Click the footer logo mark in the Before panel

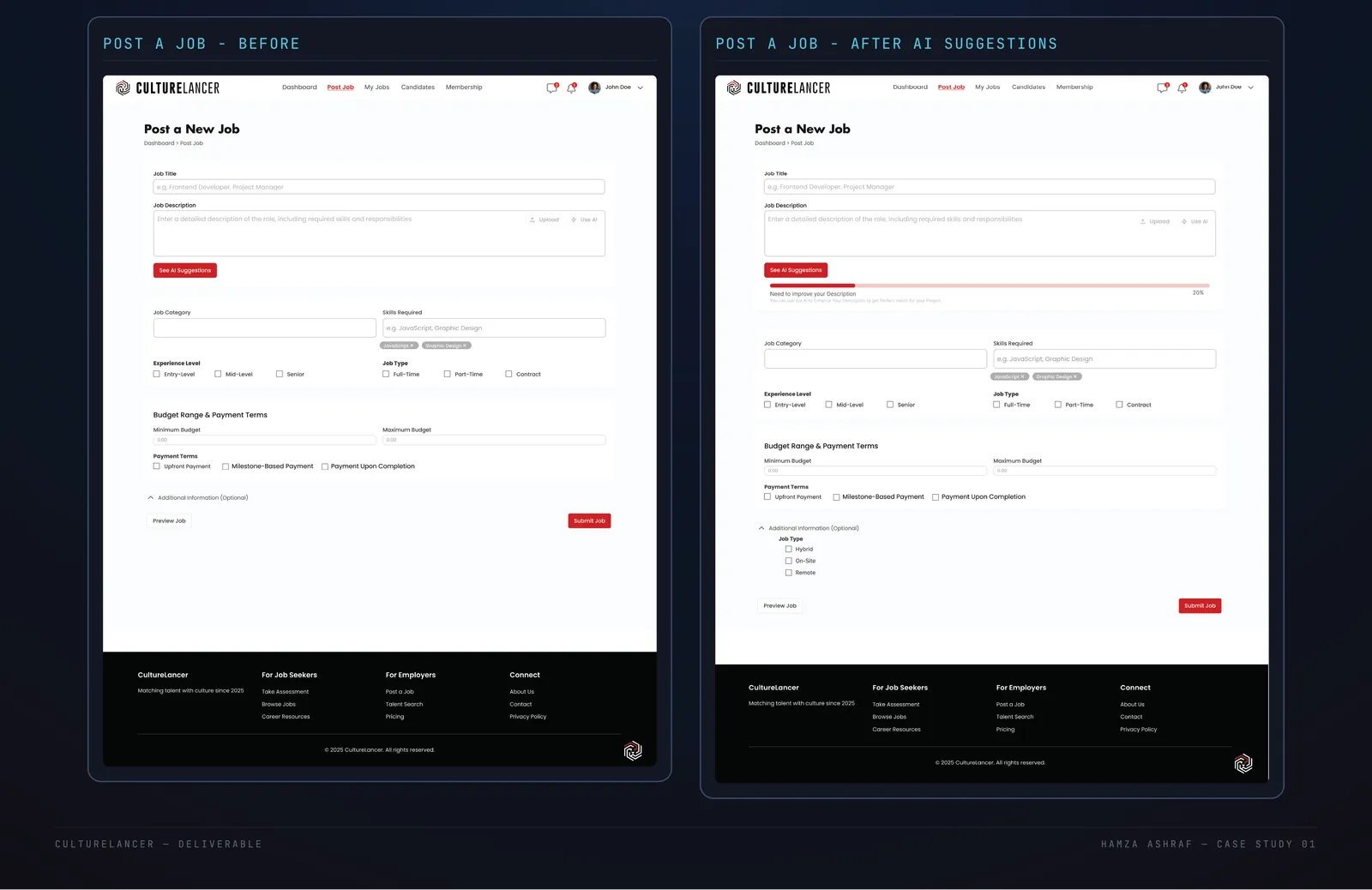click(x=633, y=751)
